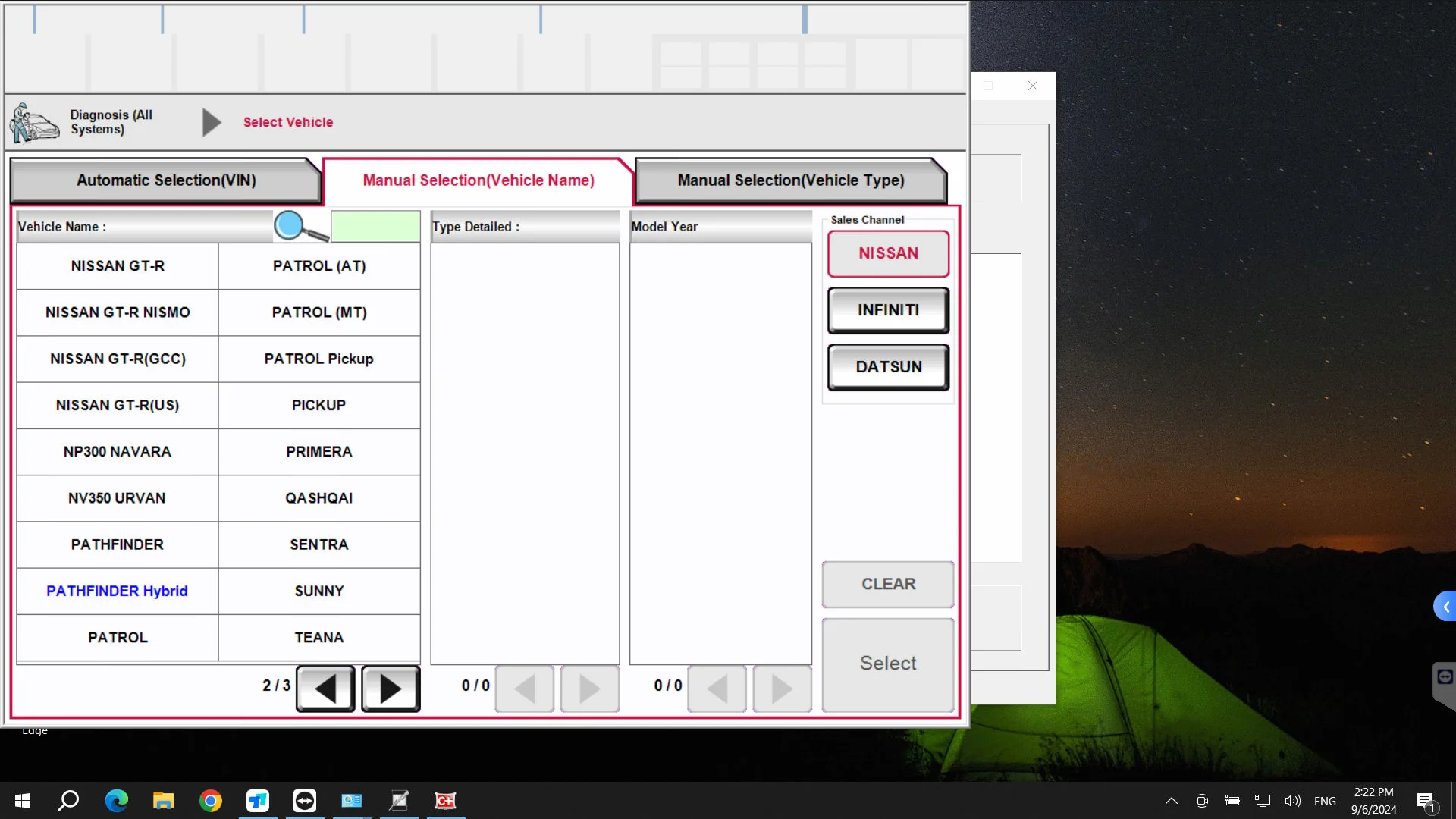The height and width of the screenshot is (819, 1456).
Task: Choose the NISSAN sales channel
Action: tap(888, 253)
